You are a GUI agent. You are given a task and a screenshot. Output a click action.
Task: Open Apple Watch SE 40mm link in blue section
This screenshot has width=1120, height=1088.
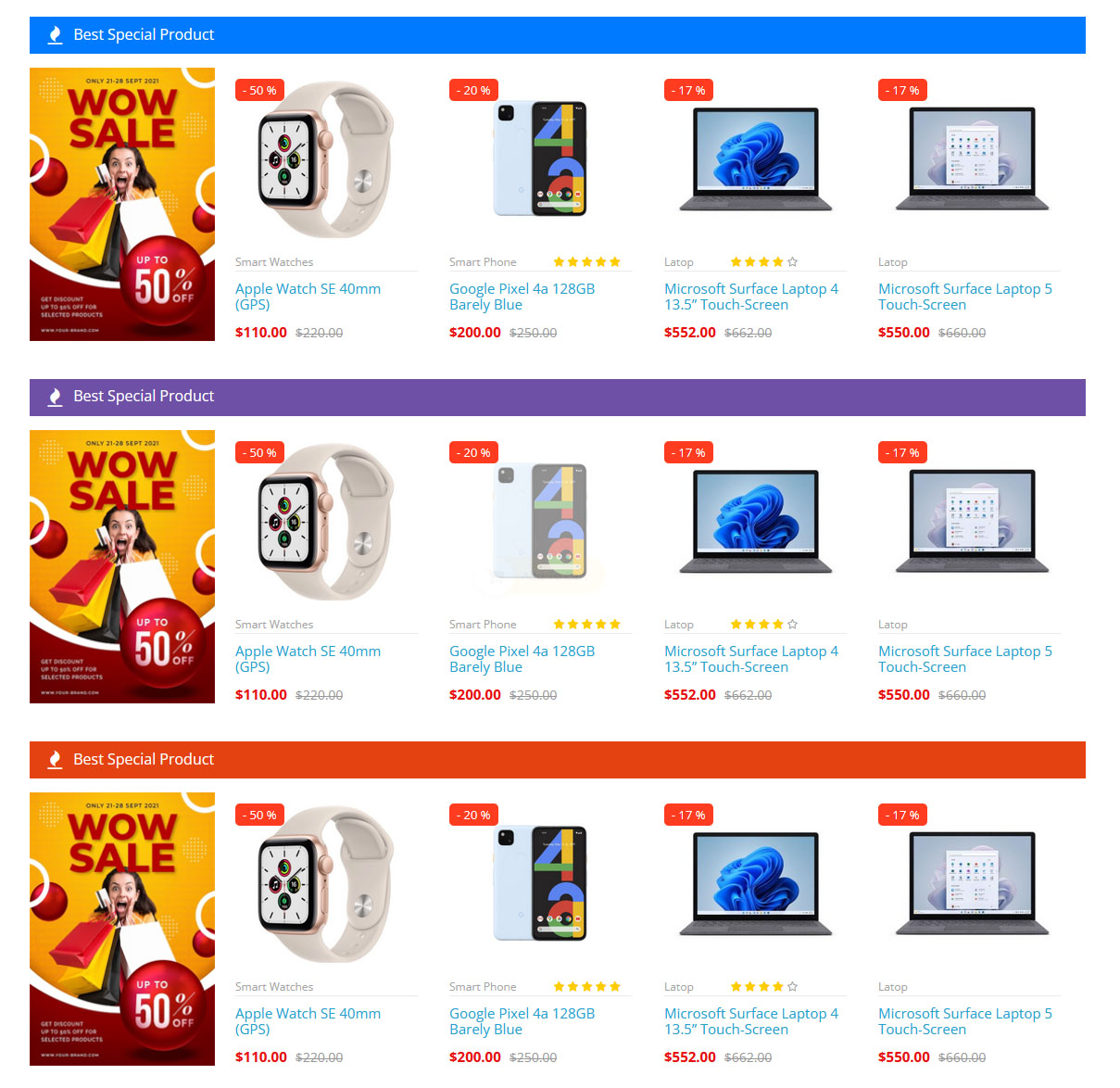coord(308,297)
